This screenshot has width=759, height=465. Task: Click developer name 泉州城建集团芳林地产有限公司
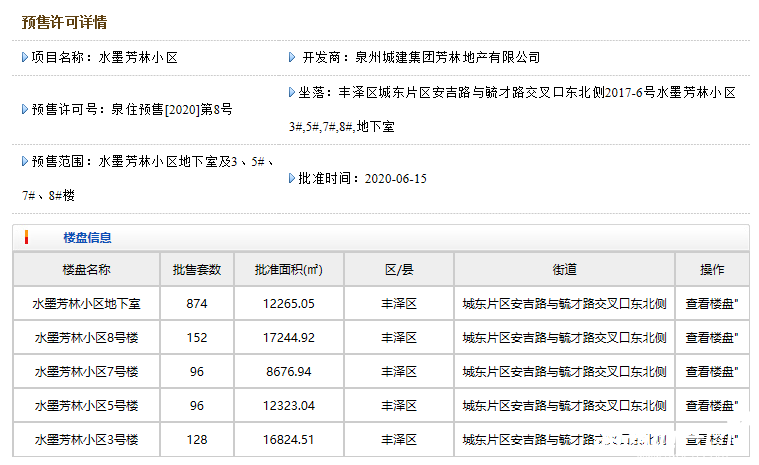(x=447, y=58)
